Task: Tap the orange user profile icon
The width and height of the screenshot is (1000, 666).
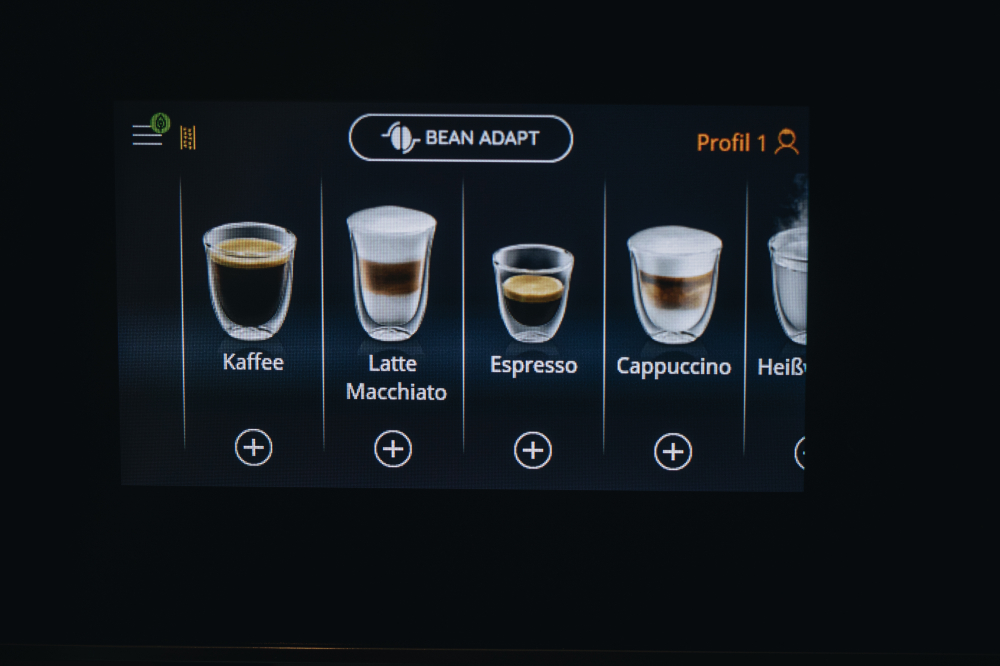Action: point(786,142)
